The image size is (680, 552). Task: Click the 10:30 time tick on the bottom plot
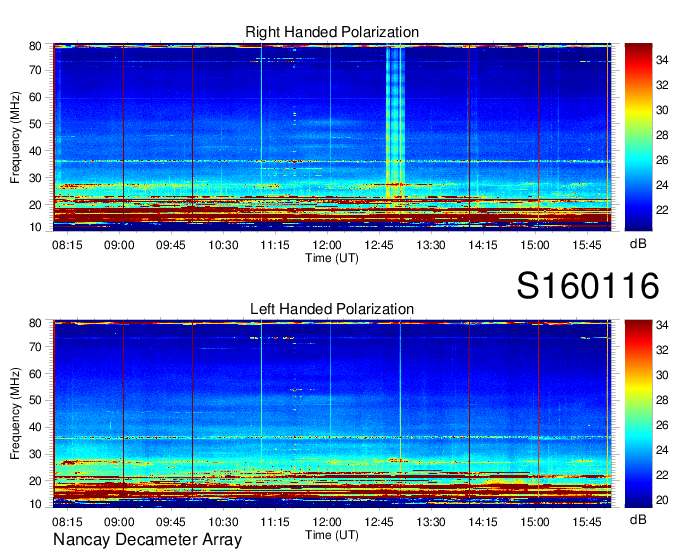(x=223, y=522)
